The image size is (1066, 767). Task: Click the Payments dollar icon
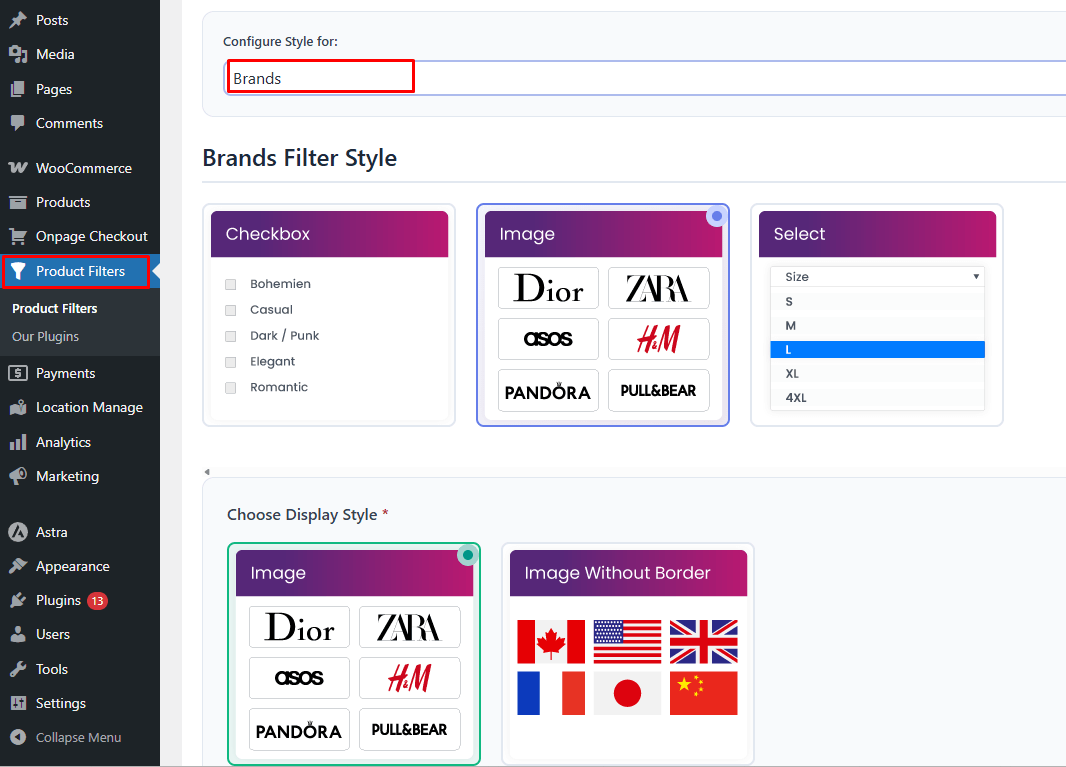[x=18, y=373]
